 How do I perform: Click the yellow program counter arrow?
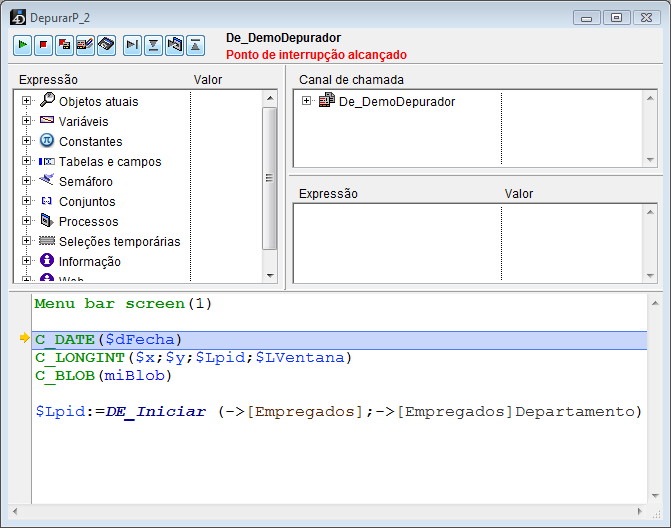click(24, 339)
